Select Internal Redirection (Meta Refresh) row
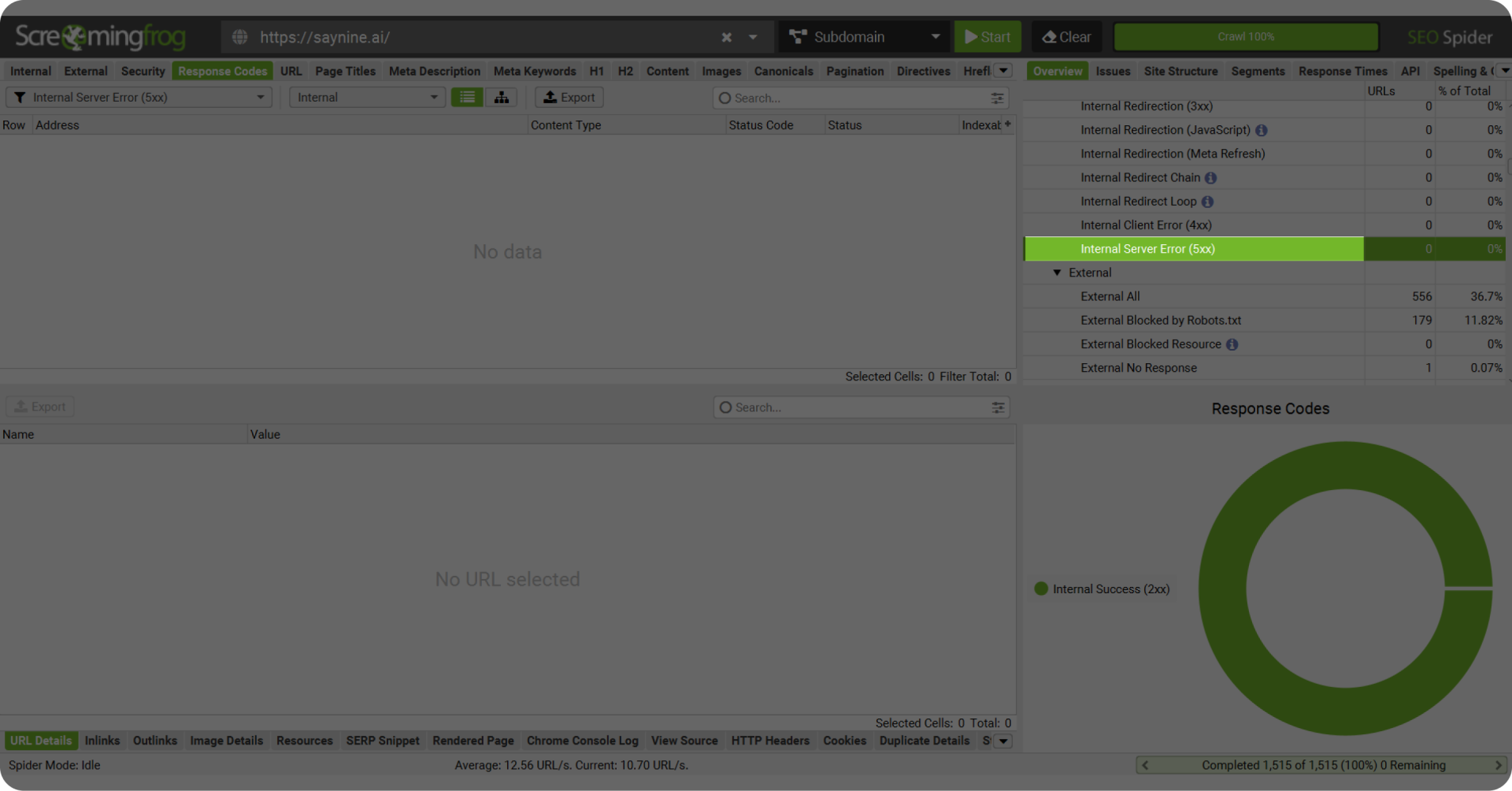The image size is (1512, 791). pos(1265,154)
